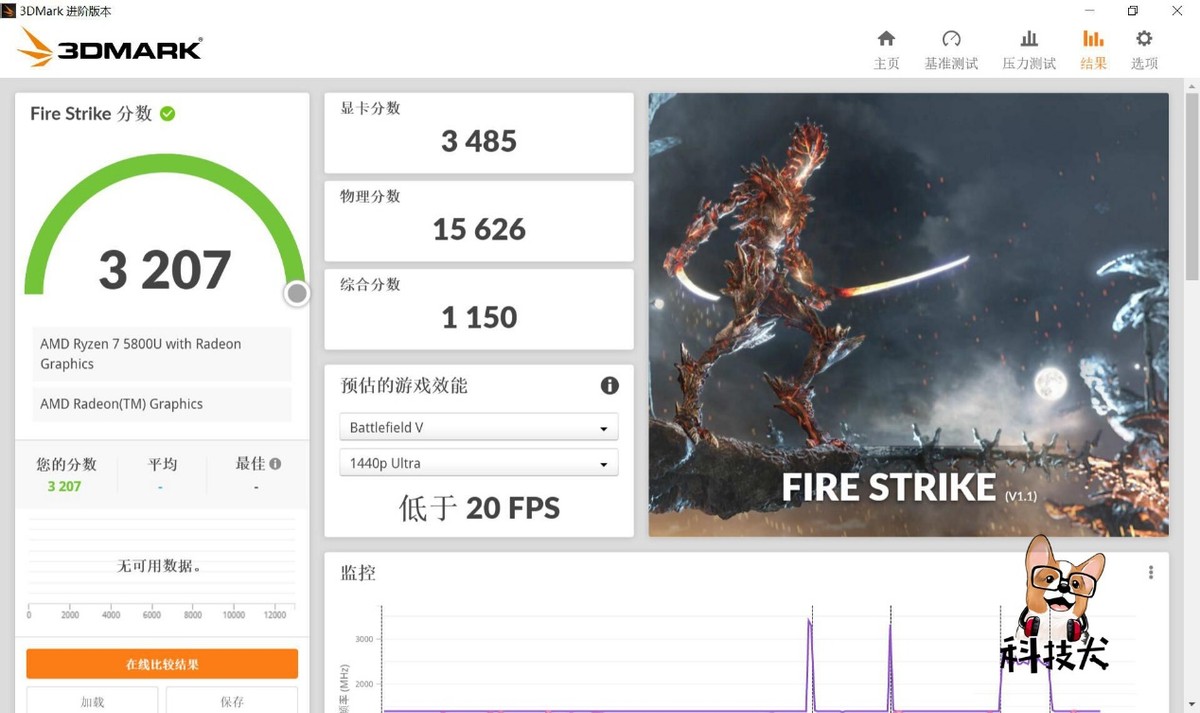Click the 综合分数 1 150 score card
This screenshot has width=1200, height=713.
pyautogui.click(x=479, y=309)
